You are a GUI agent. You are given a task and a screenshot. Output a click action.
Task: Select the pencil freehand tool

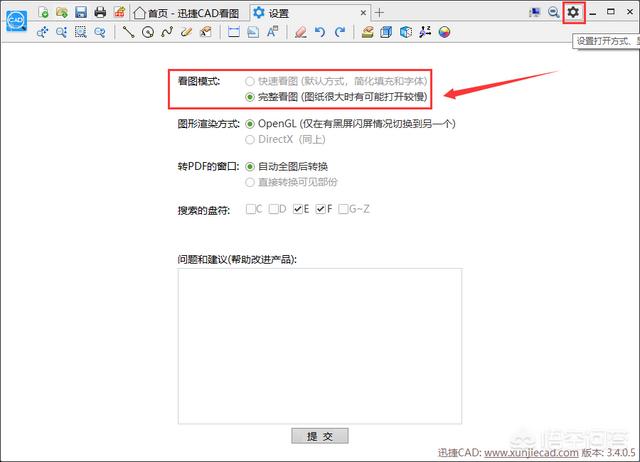click(186, 32)
